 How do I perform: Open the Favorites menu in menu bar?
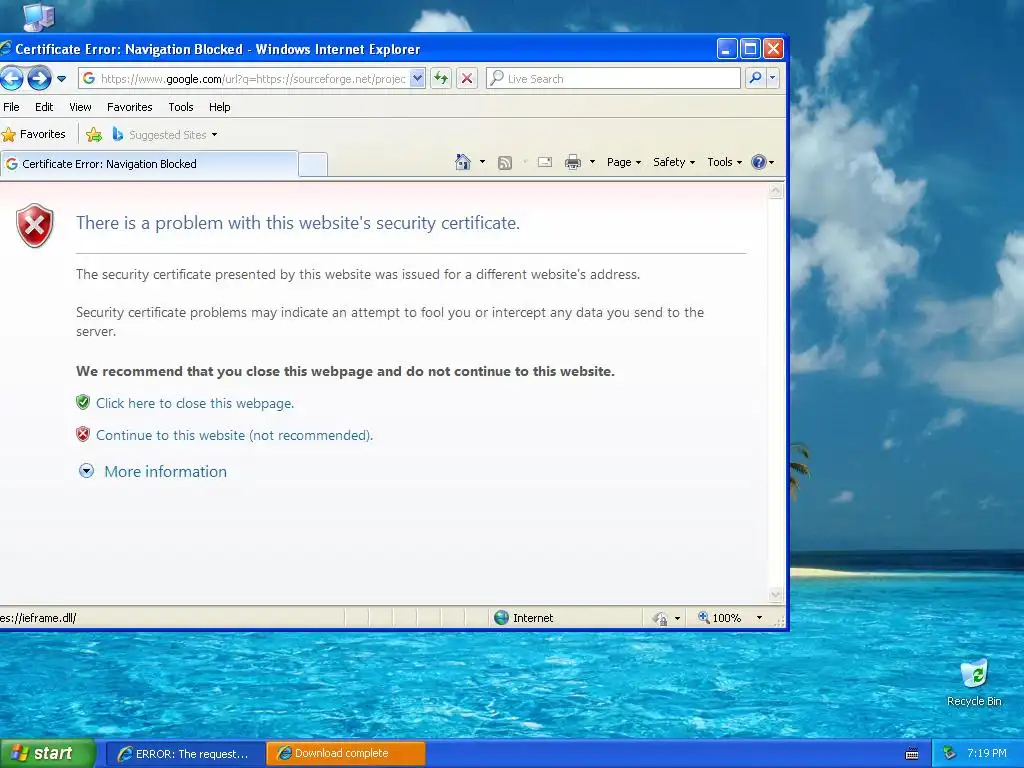tap(129, 107)
